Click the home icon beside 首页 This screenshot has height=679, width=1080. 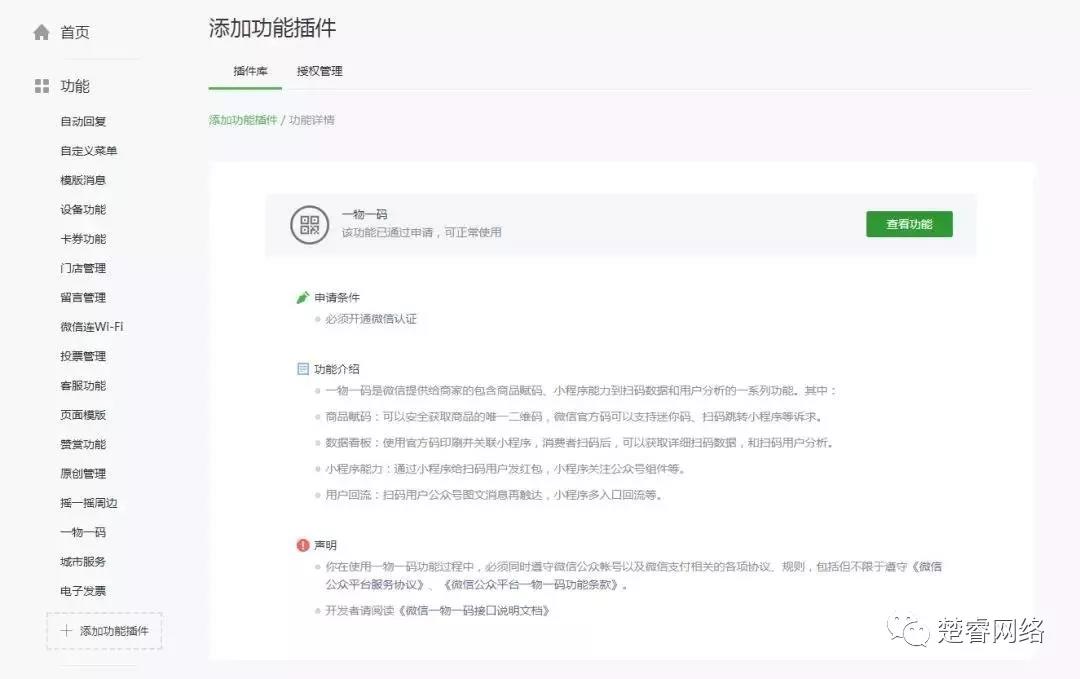coord(41,32)
